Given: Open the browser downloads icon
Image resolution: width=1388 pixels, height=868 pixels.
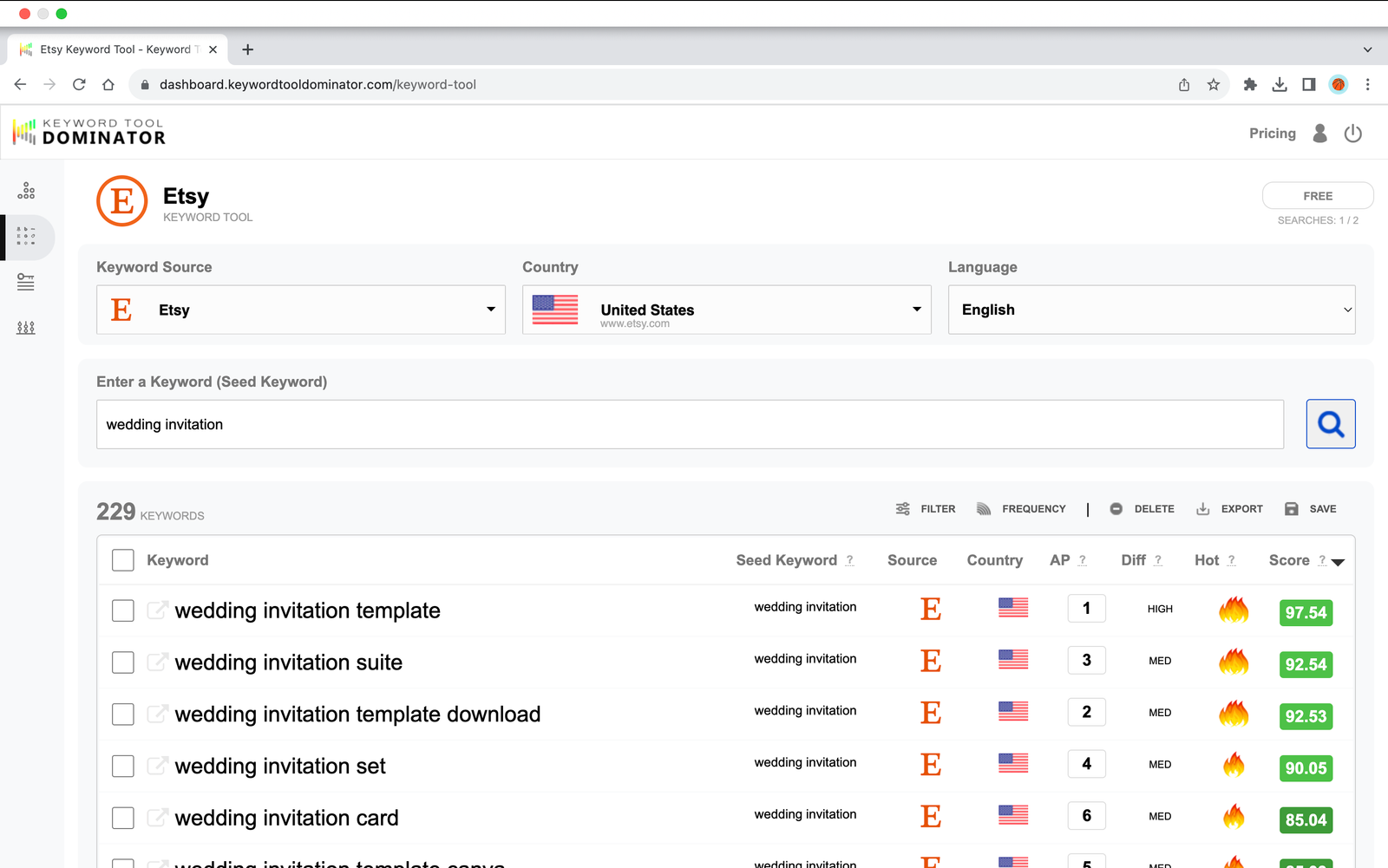Looking at the screenshot, I should click(1280, 84).
